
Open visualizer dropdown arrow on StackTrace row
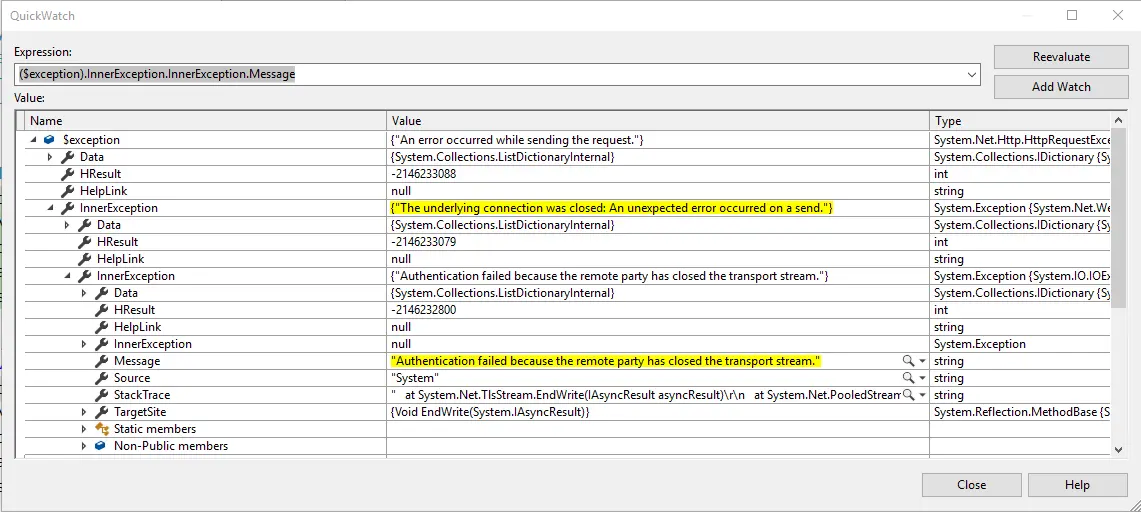tap(922, 395)
